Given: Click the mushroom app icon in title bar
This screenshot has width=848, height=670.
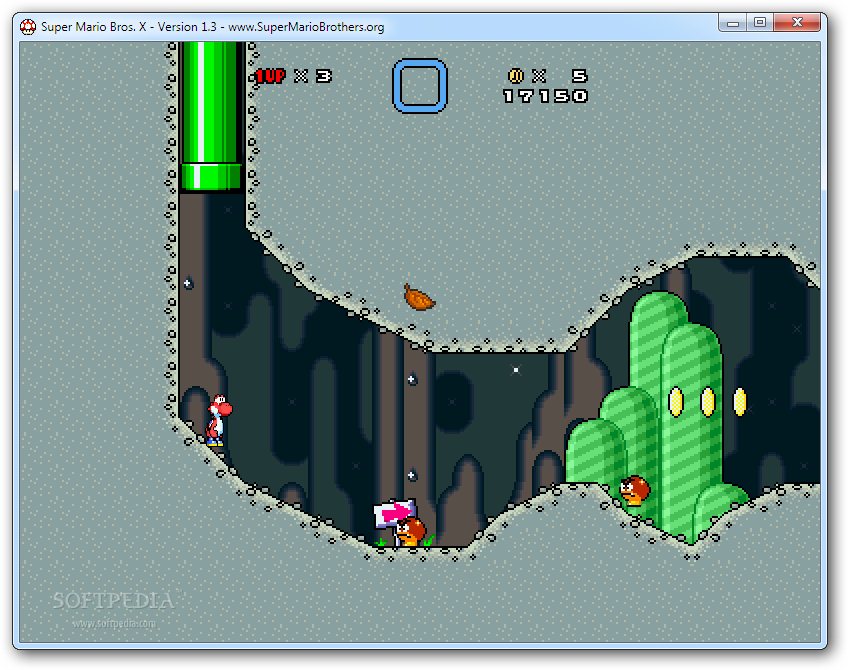Looking at the screenshot, I should tap(28, 26).
